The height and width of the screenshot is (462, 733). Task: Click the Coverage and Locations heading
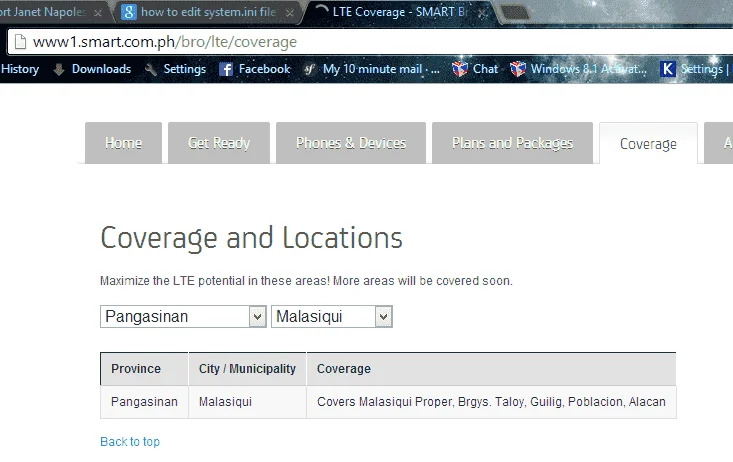tap(252, 238)
